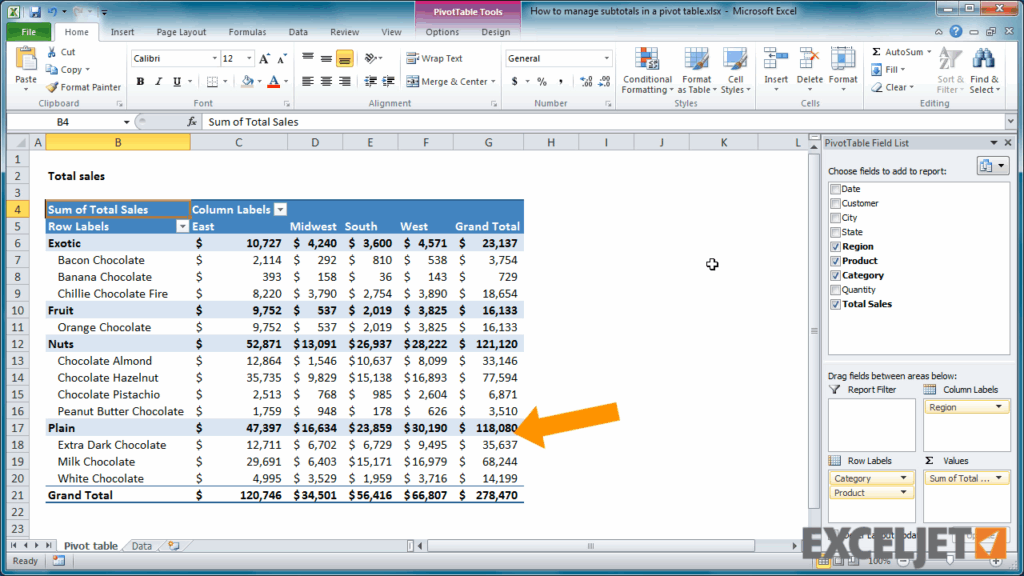1024x576 pixels.
Task: Click the Clear button
Action: tap(893, 87)
